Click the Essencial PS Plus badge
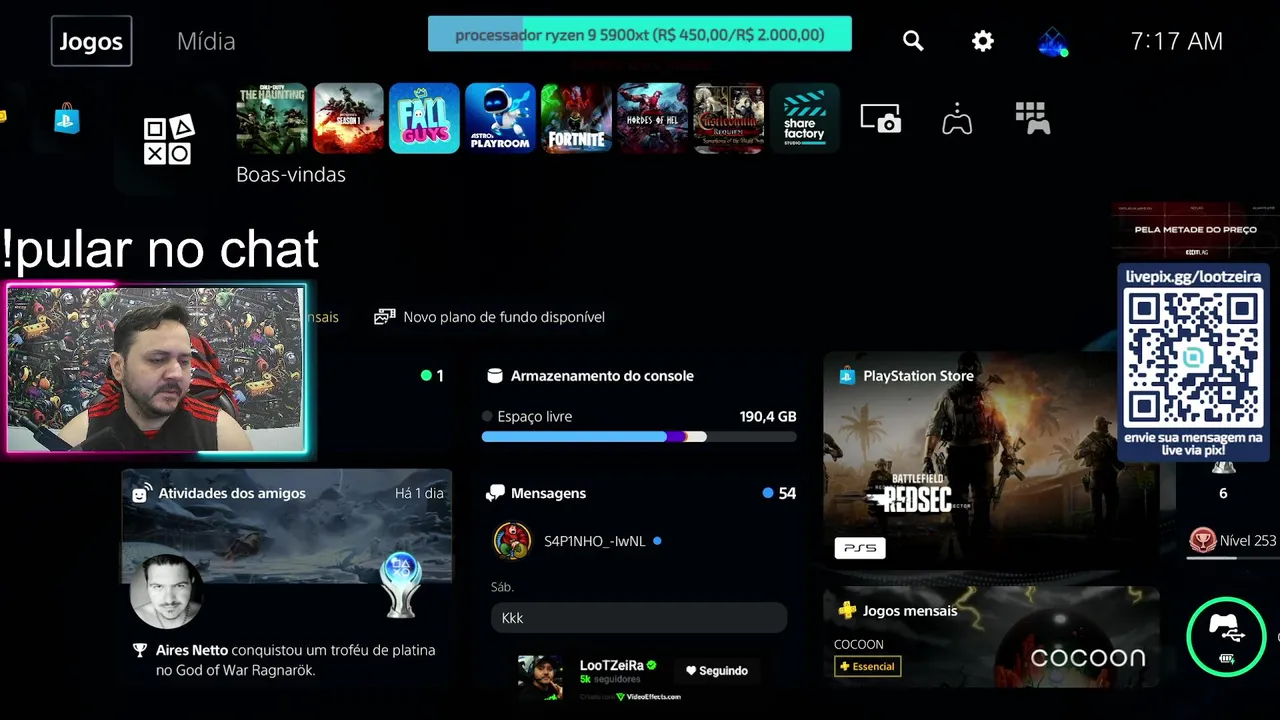This screenshot has height=720, width=1280. (x=867, y=666)
